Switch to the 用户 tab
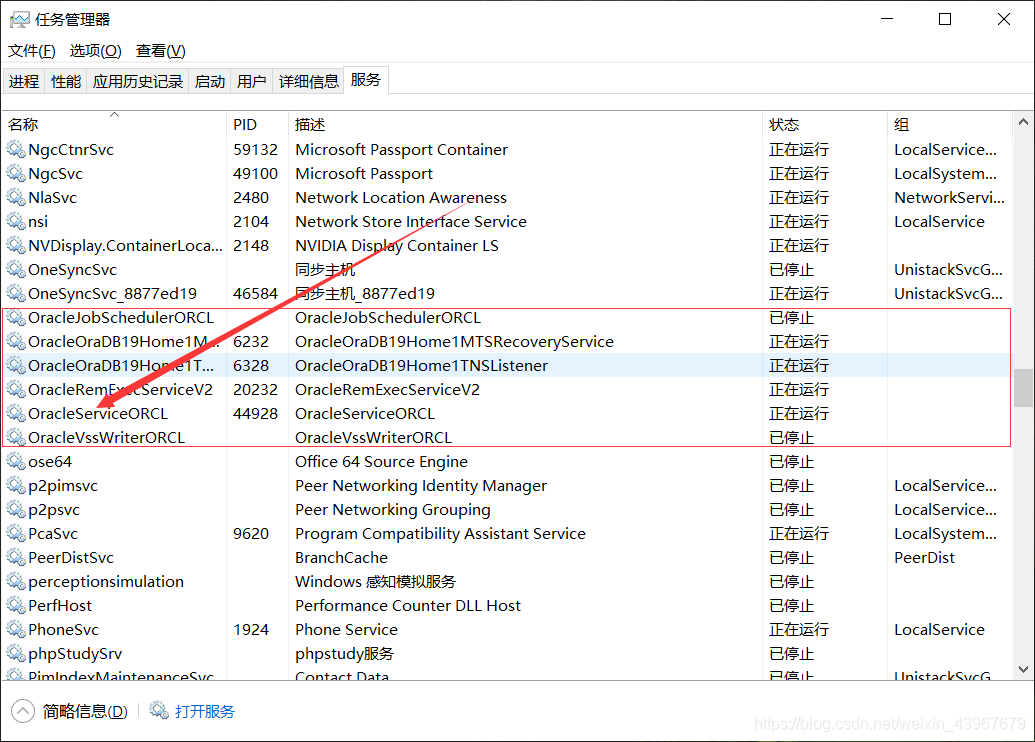 [x=251, y=81]
